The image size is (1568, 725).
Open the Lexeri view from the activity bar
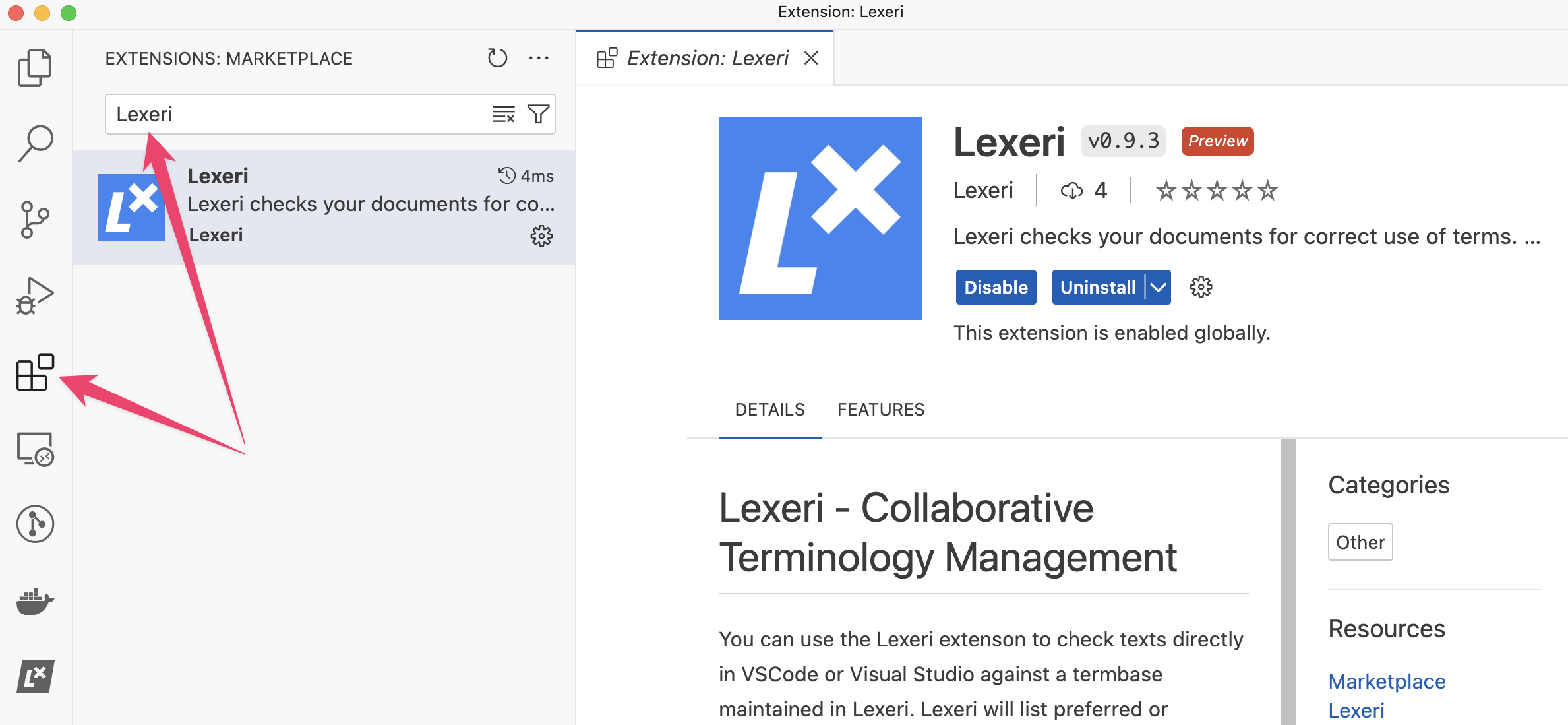[34, 676]
